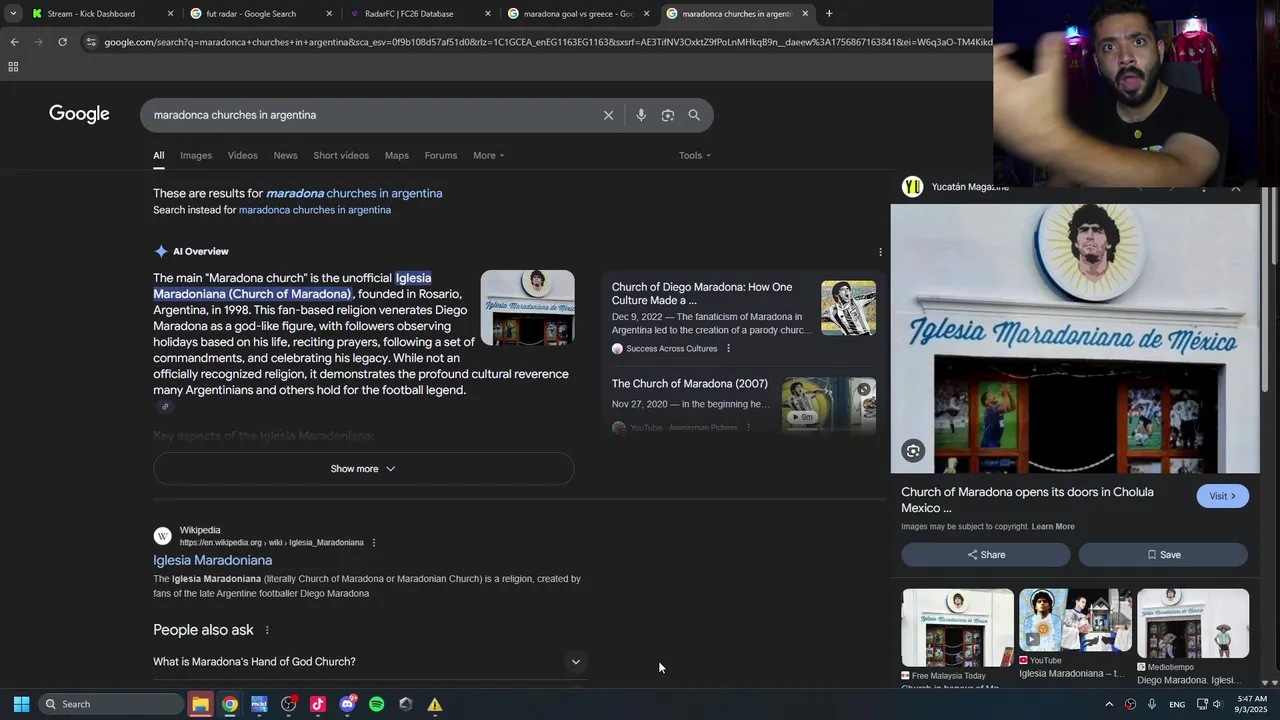Open the Mediotiempo Diego Maradona related image
Viewport: 1280px width, 720px height.
pos(1193,624)
